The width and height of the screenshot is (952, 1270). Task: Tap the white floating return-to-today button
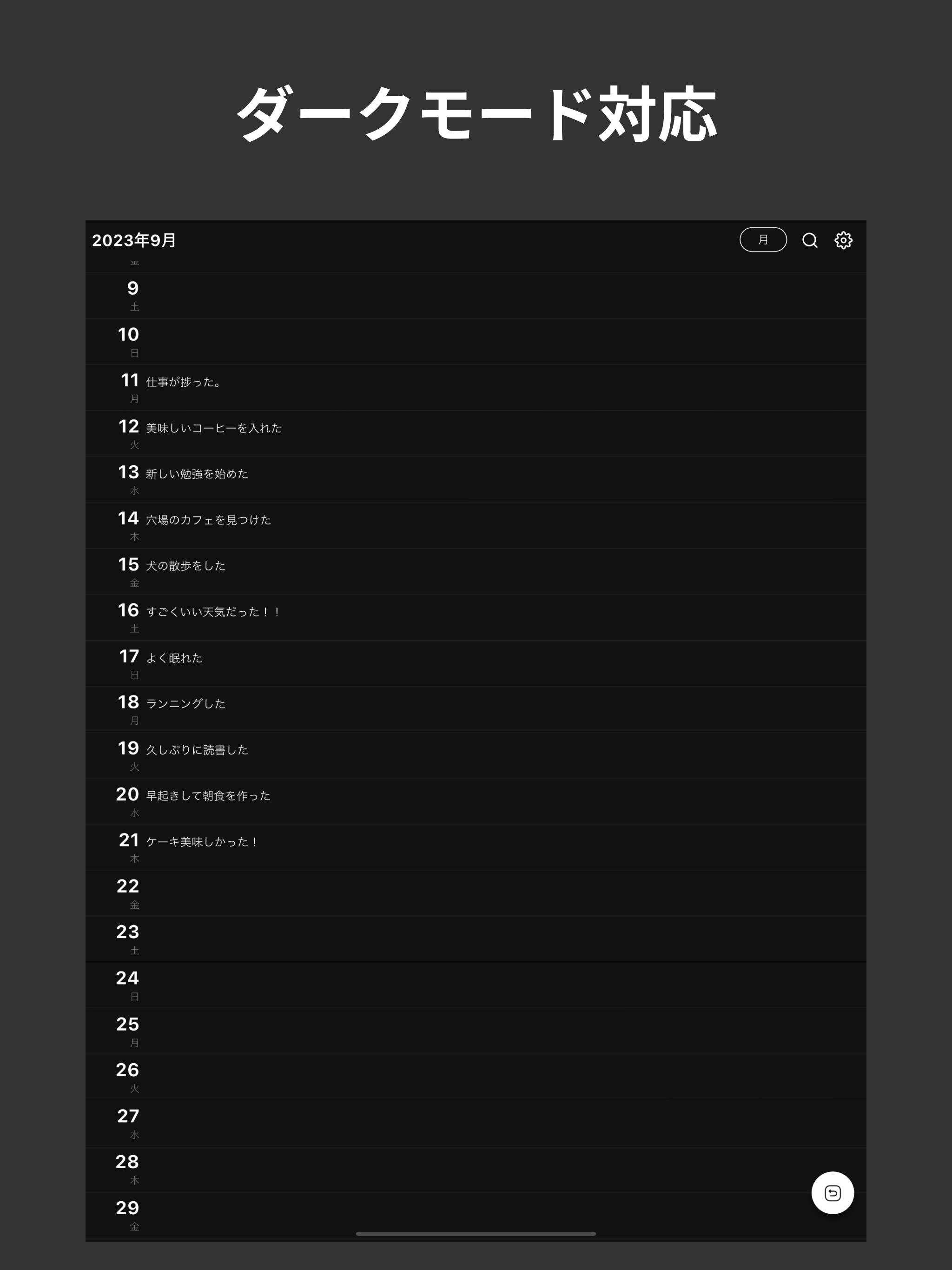click(832, 1193)
